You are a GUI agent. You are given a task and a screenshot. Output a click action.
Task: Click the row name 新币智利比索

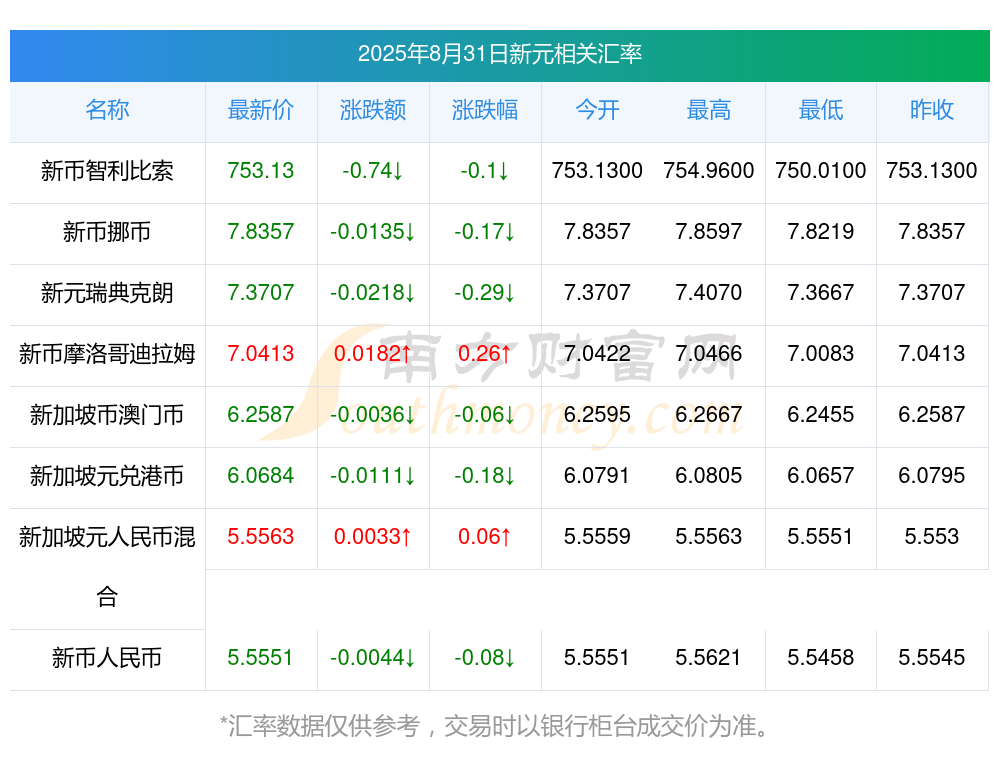(x=107, y=171)
